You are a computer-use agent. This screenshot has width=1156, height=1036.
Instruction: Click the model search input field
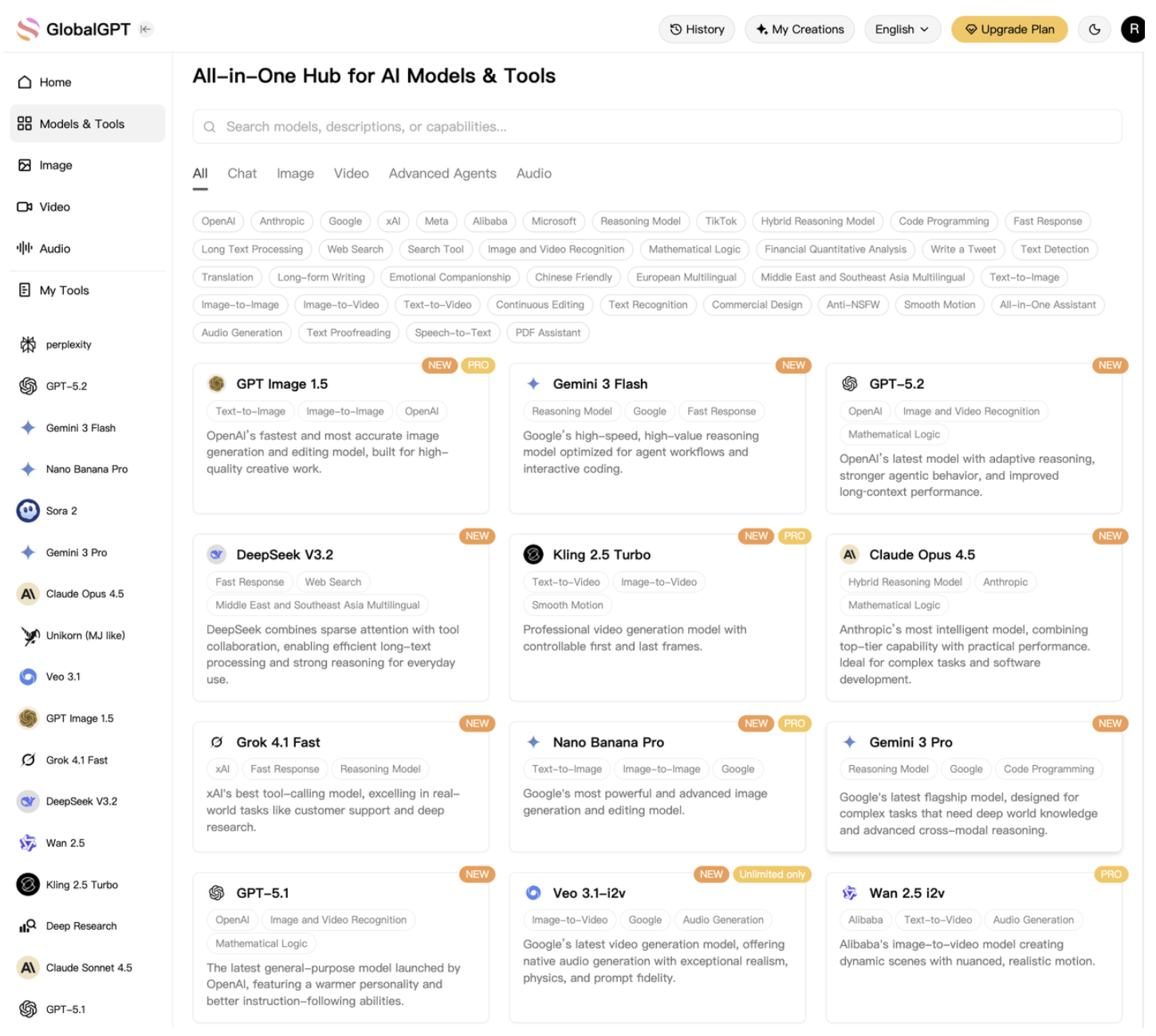[x=658, y=127]
